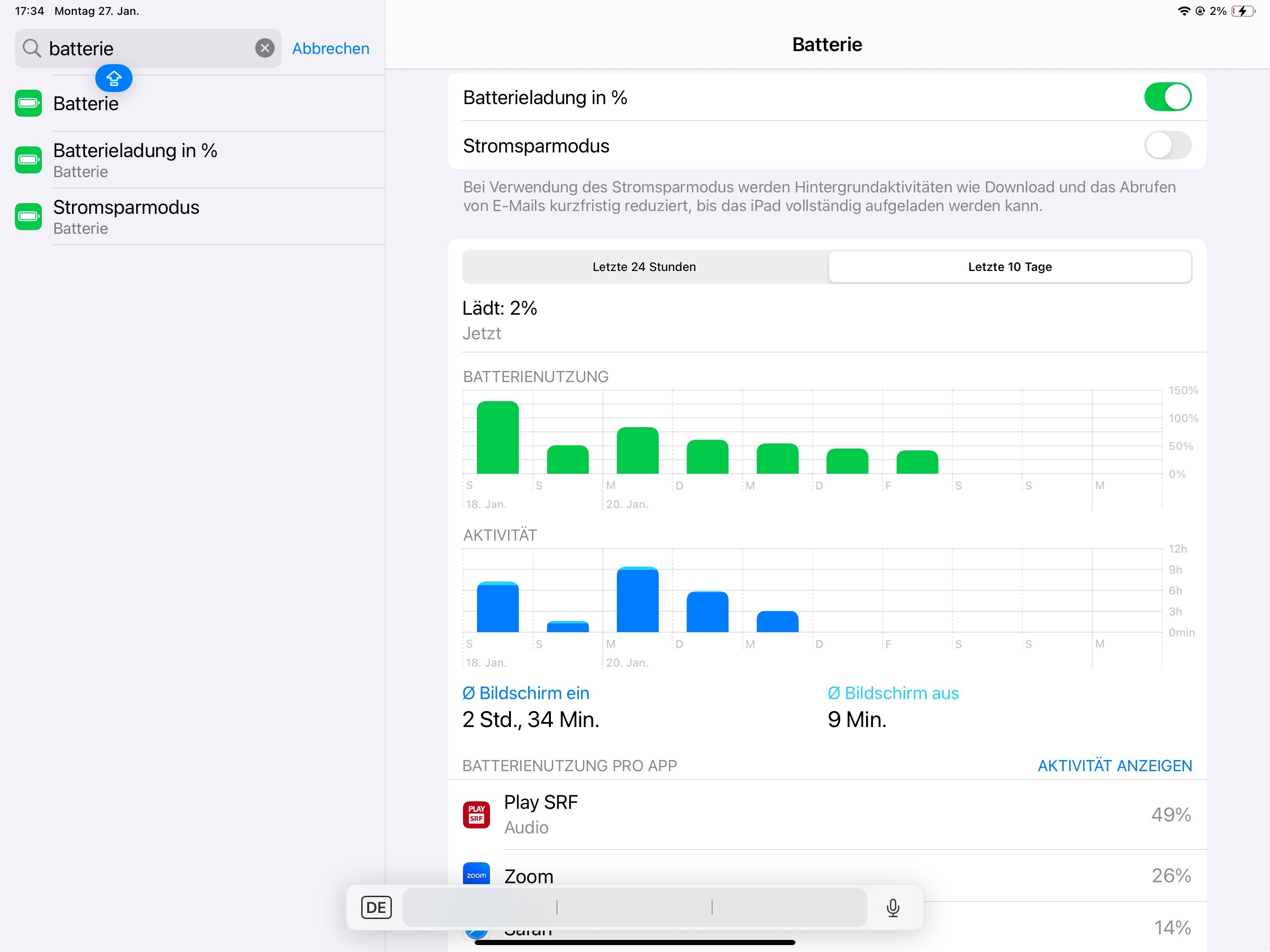Tap the AKTIVITÄT ANZEIGEN link
Image resolution: width=1270 pixels, height=952 pixels.
click(x=1114, y=766)
